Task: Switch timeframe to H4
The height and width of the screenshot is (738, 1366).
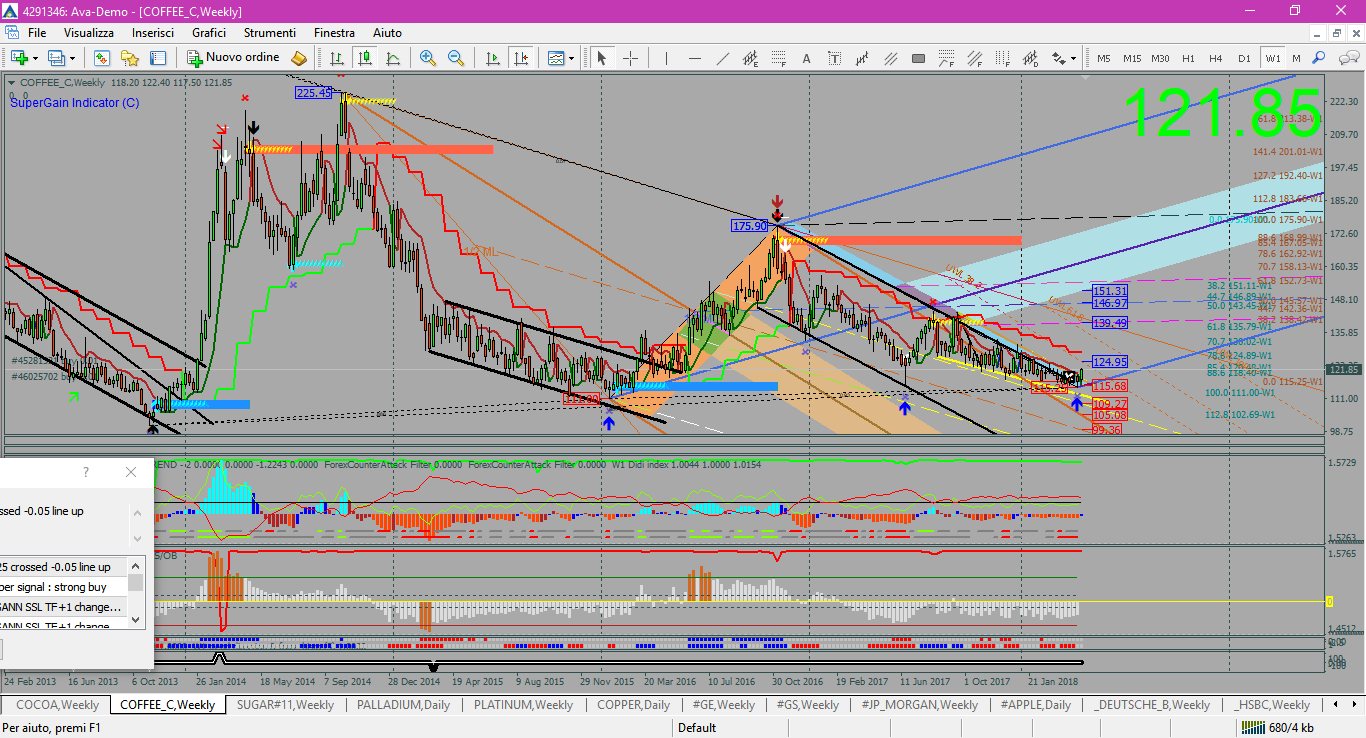Action: pos(1216,58)
